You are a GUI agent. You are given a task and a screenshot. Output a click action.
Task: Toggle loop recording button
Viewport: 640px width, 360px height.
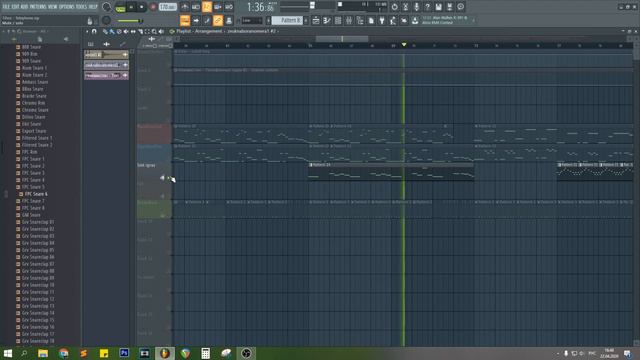(229, 7)
